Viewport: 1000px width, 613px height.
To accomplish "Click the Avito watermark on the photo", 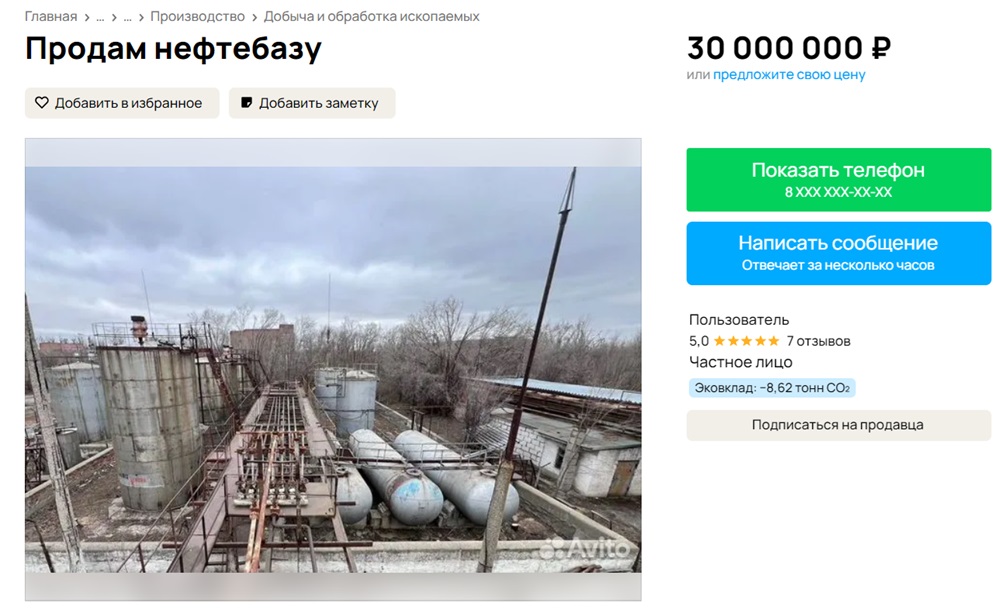I will point(586,548).
